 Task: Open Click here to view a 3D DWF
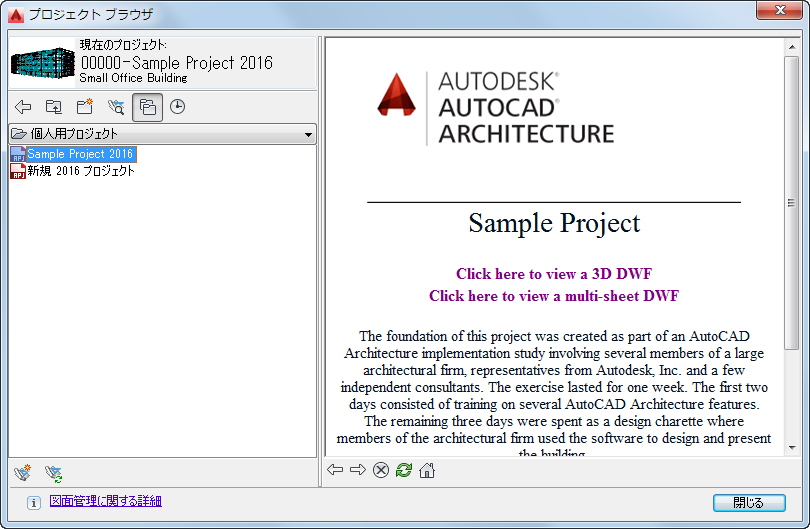(x=554, y=274)
